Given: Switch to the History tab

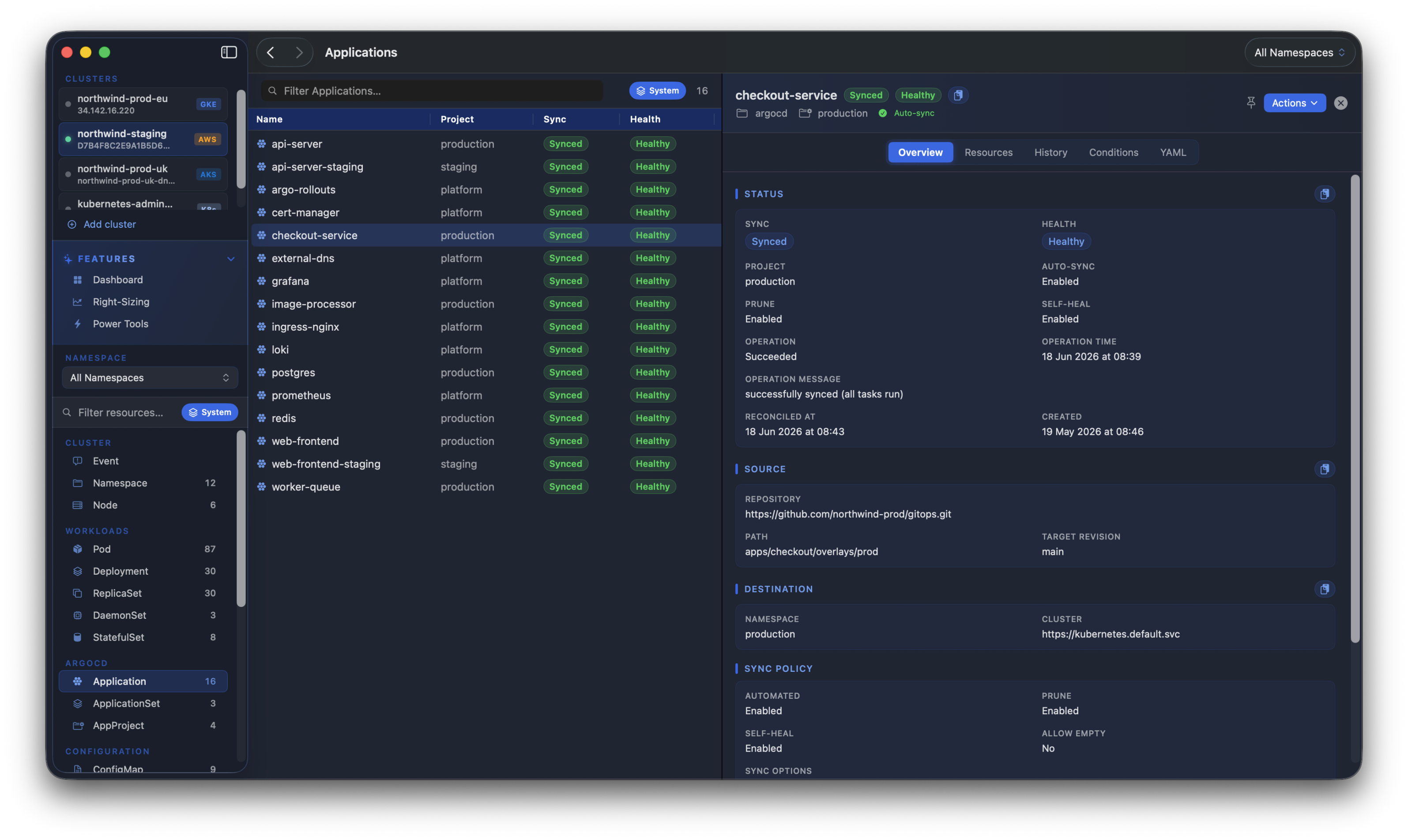Looking at the screenshot, I should [1050, 152].
